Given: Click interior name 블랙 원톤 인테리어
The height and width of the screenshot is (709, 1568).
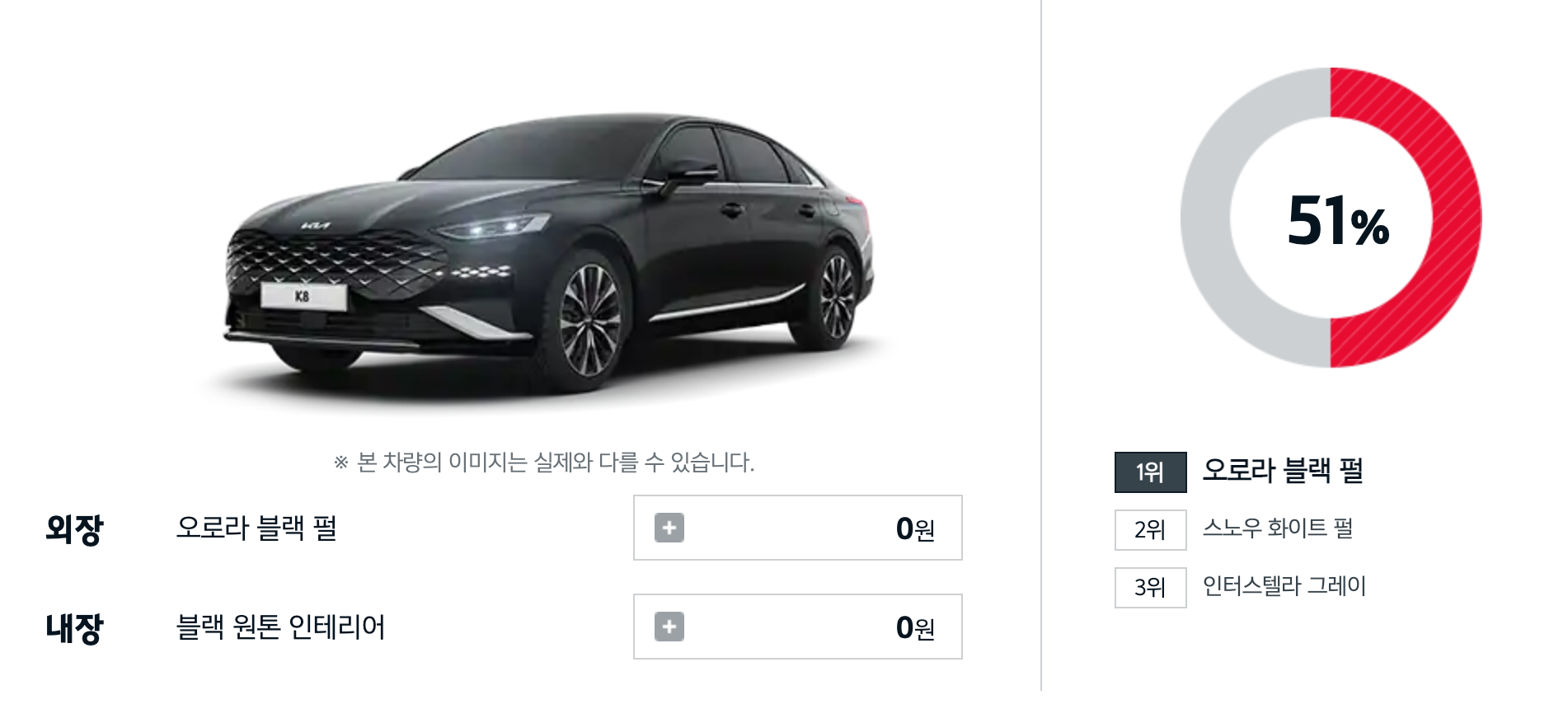Looking at the screenshot, I should pyautogui.click(x=280, y=627).
